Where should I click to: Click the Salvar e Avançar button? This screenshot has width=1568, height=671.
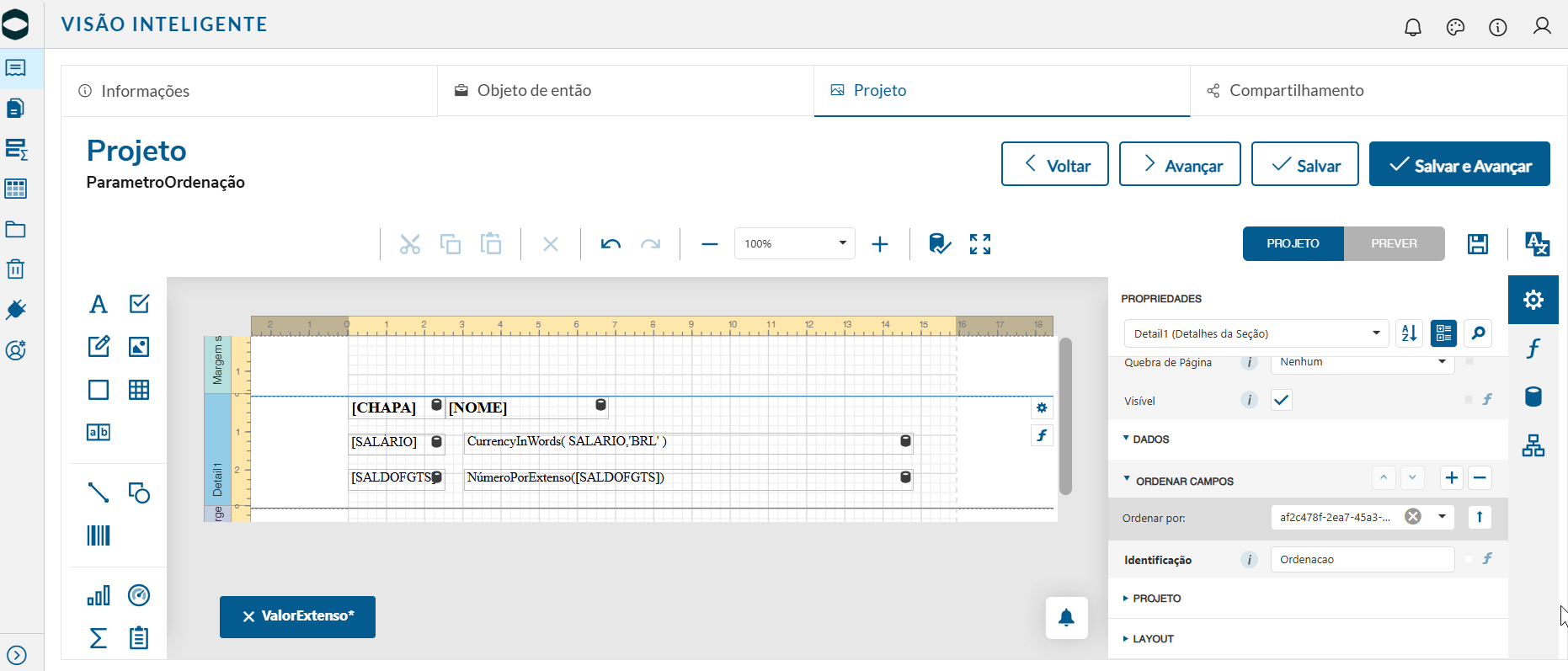(1459, 164)
